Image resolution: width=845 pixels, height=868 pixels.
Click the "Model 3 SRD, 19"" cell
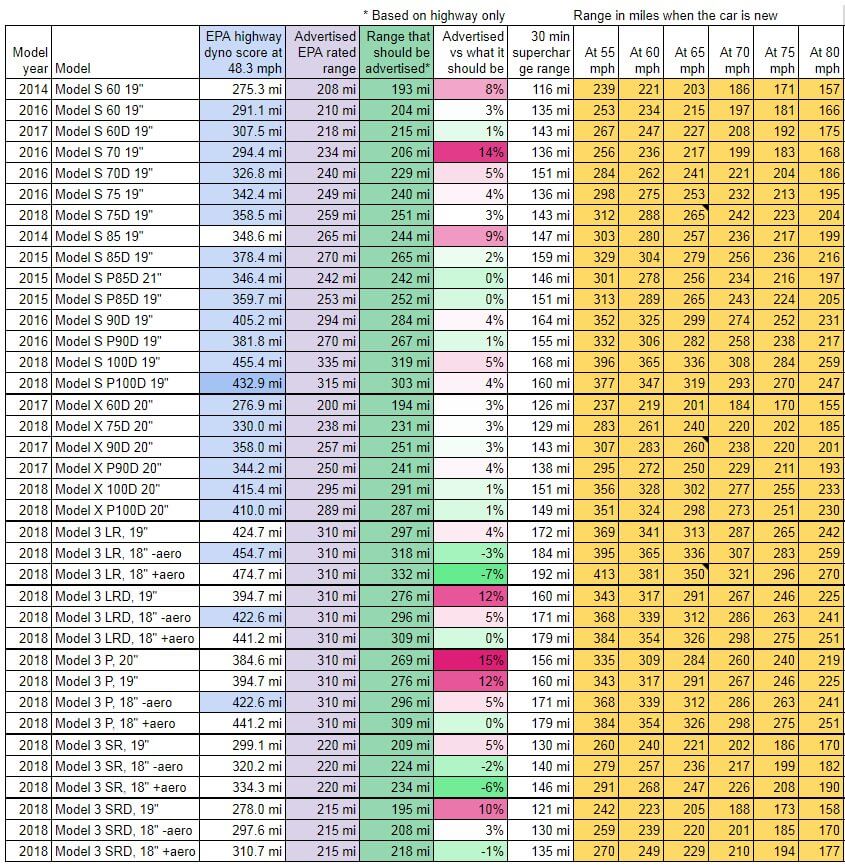(x=126, y=809)
